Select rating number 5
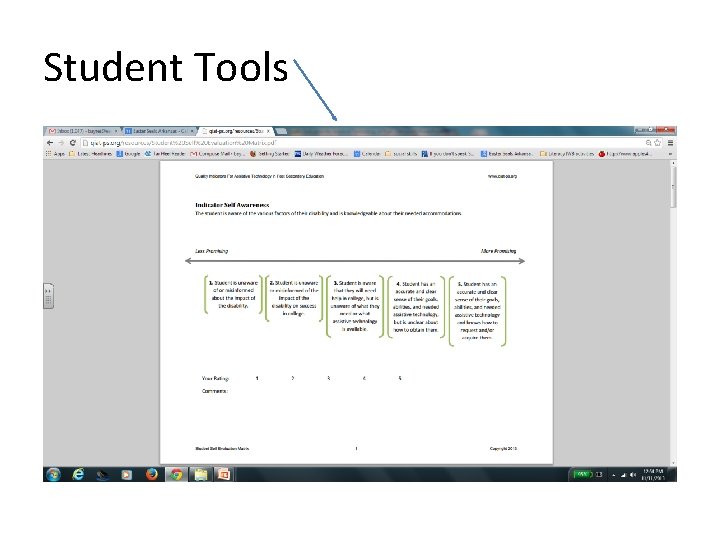The image size is (720, 540). (x=400, y=378)
